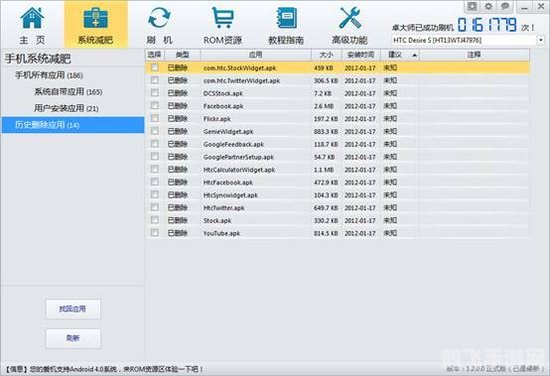Tick checkbox for Facebook.apk

[x=154, y=106]
